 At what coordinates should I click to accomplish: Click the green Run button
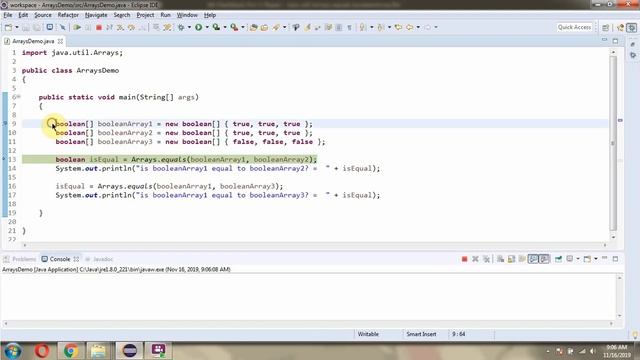(x=198, y=27)
